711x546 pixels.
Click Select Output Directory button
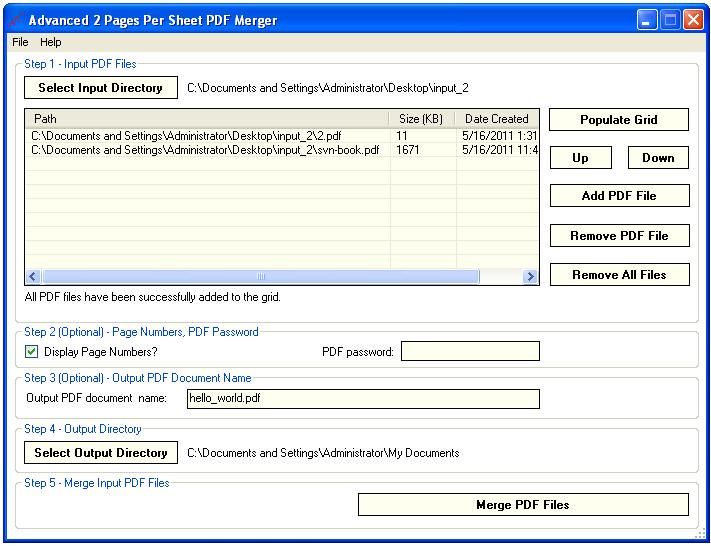coord(100,453)
